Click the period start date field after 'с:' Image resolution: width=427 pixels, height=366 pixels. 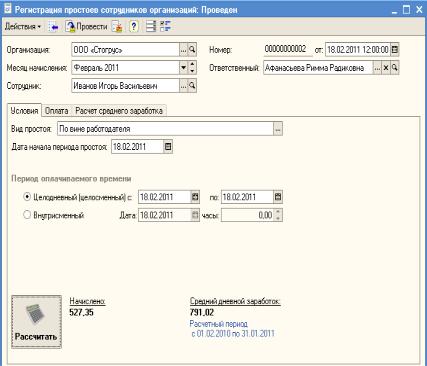[x=164, y=197]
